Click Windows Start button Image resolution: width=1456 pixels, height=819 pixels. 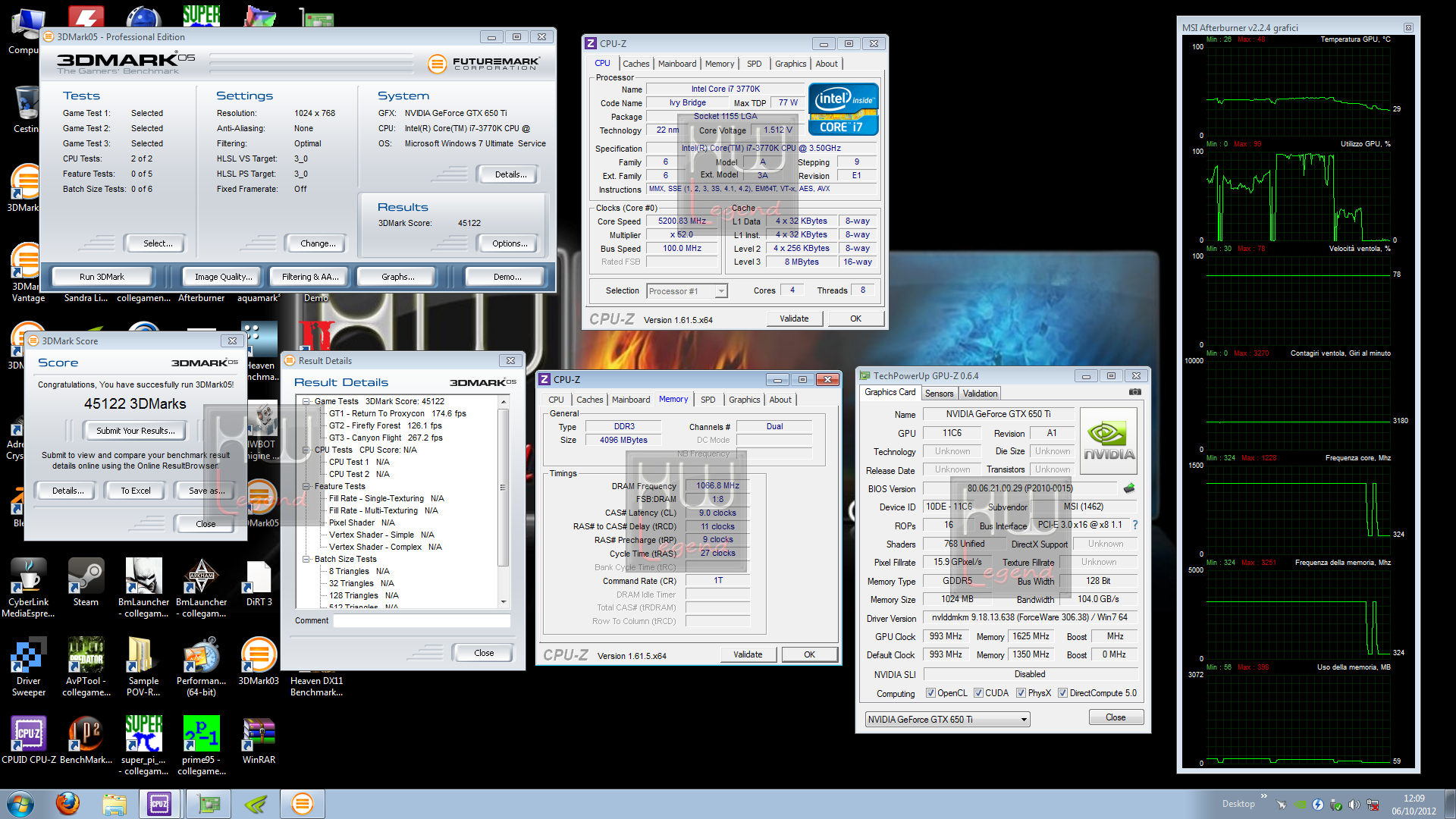coord(20,804)
